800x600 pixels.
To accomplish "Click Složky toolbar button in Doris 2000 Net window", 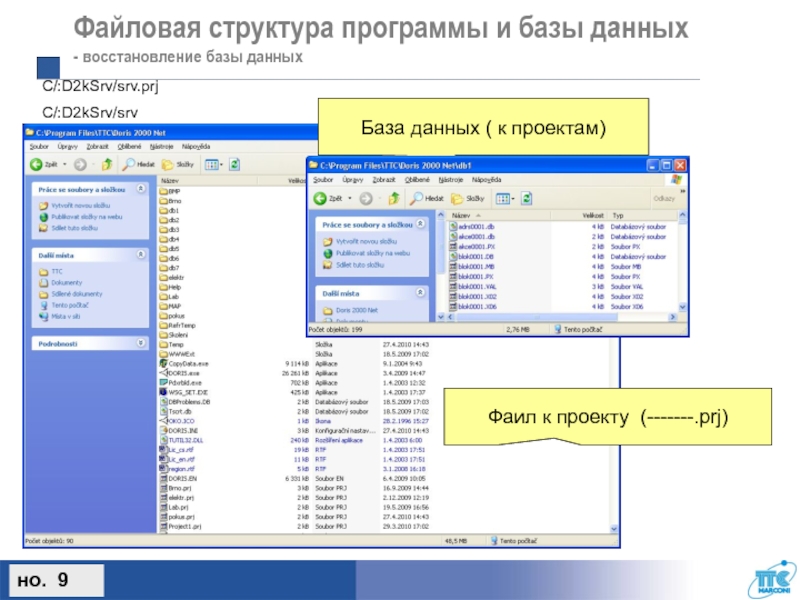I will coord(178,164).
